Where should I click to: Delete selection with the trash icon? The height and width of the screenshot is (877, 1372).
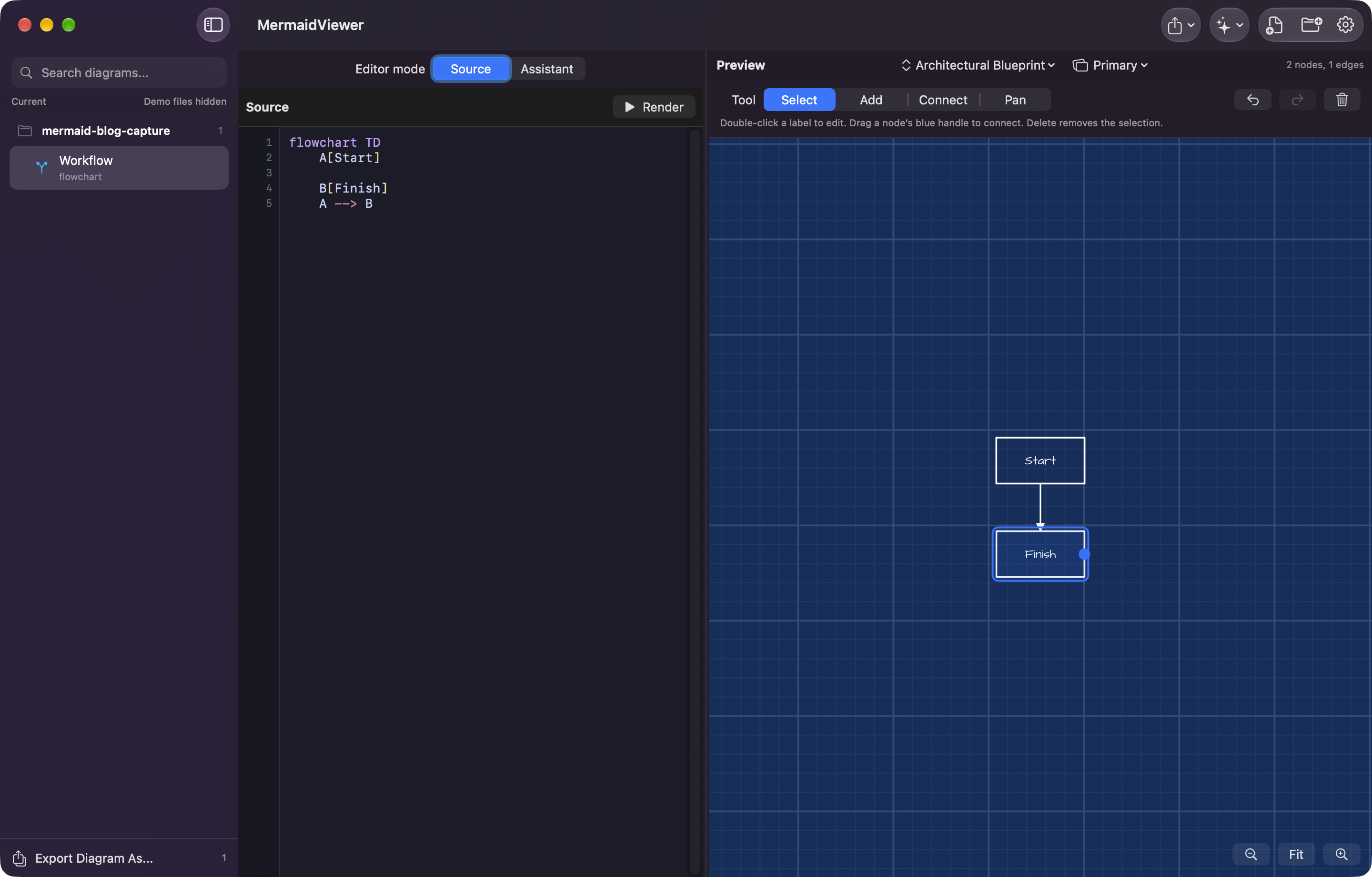(1342, 100)
